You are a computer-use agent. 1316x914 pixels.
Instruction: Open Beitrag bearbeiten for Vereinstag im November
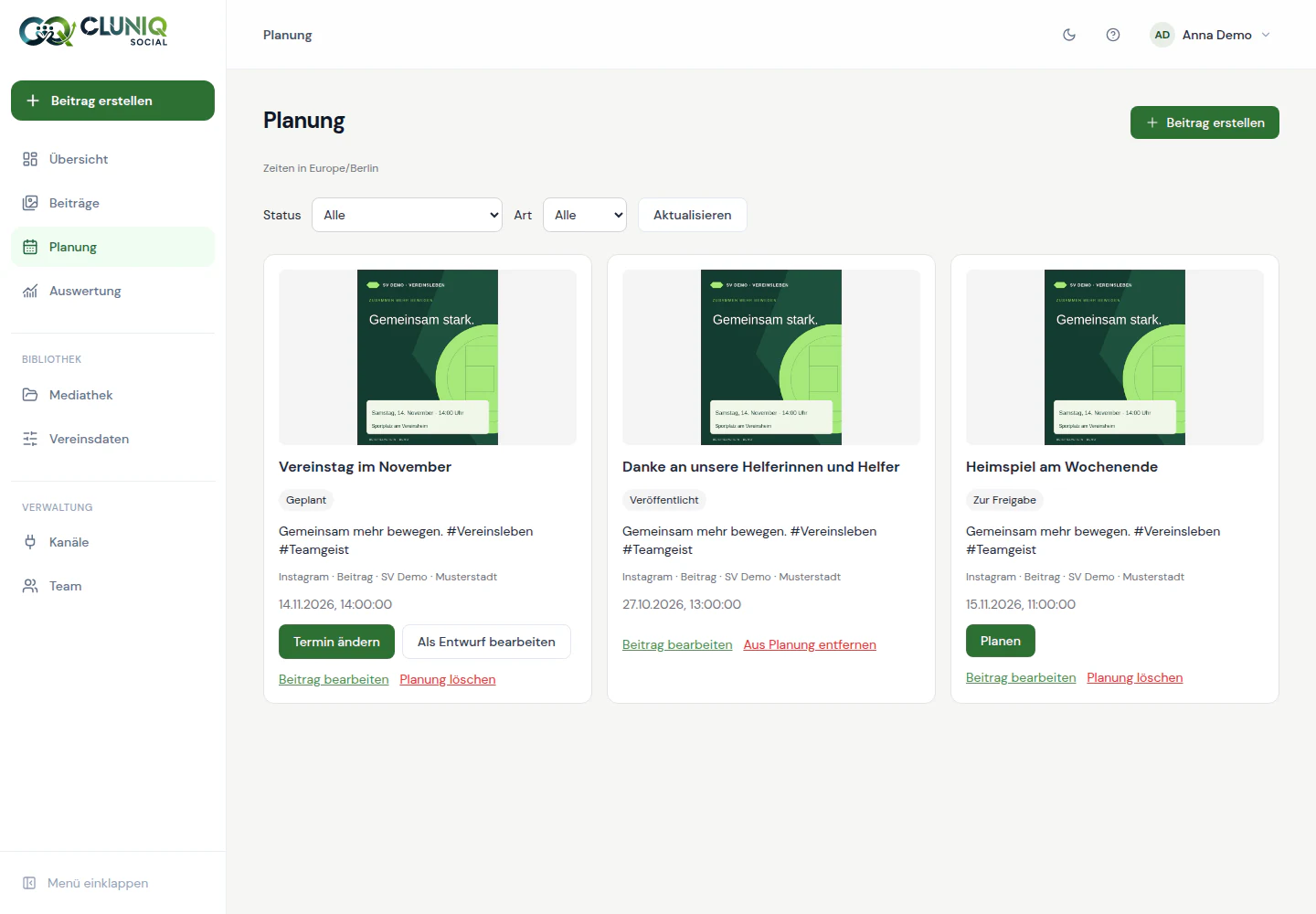click(x=334, y=679)
